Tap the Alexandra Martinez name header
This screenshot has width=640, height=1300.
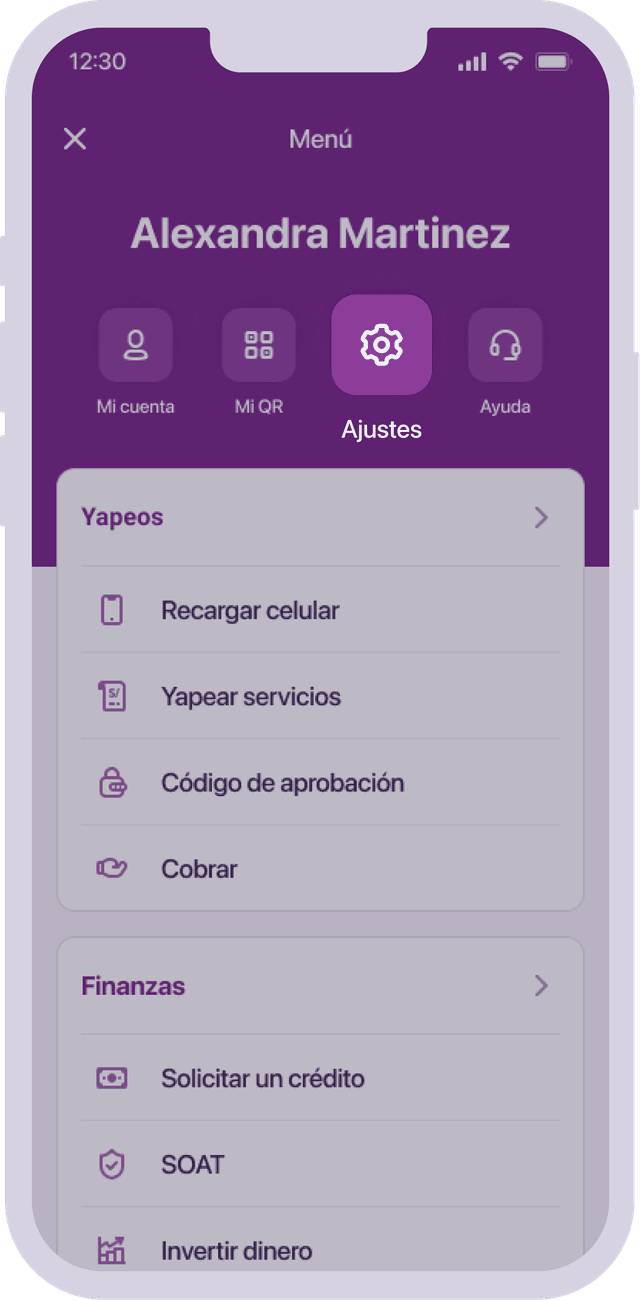pyautogui.click(x=320, y=234)
